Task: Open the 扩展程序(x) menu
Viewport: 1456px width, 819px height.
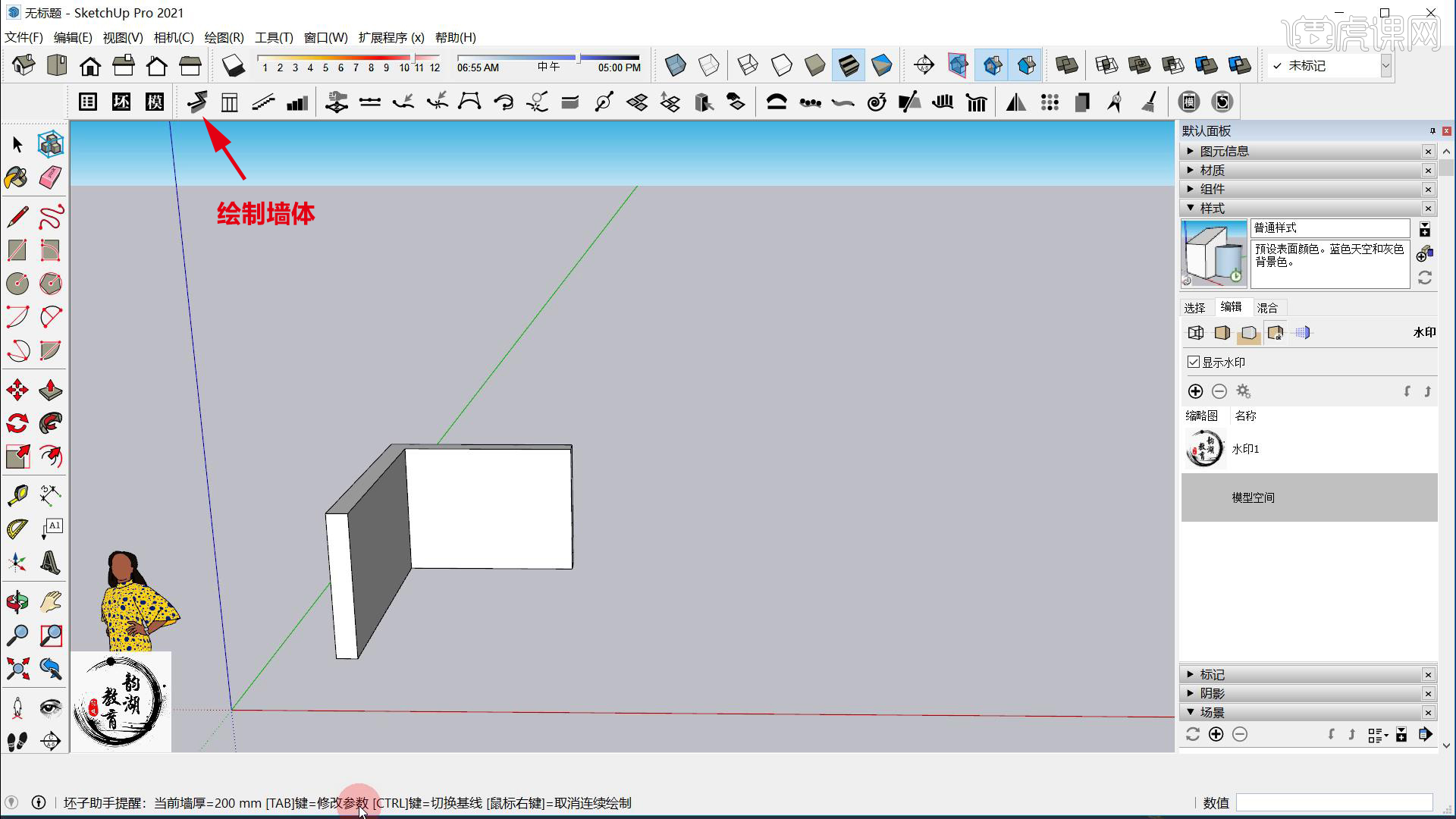Action: point(391,37)
